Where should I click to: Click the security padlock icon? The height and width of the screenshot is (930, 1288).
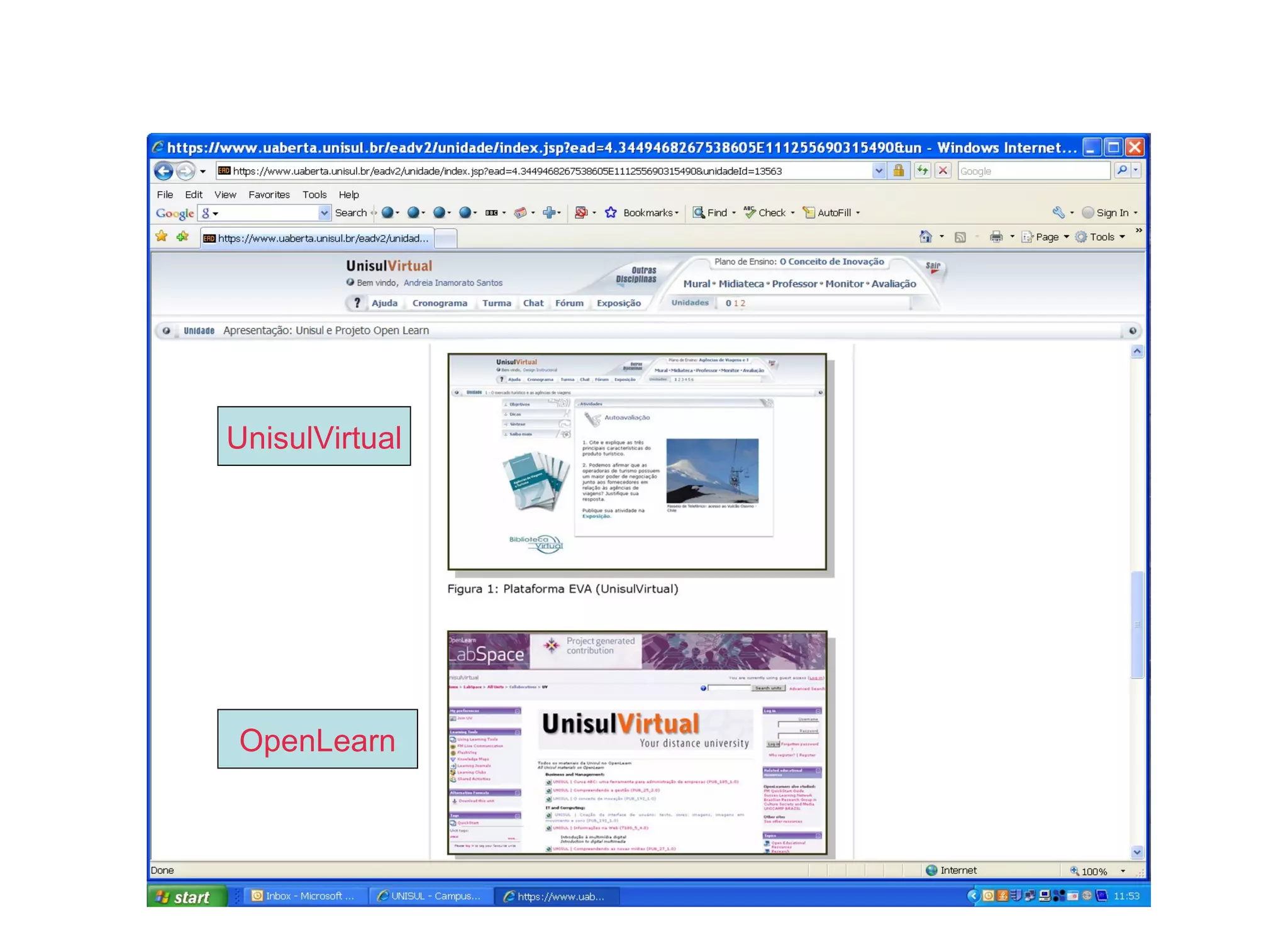click(899, 170)
